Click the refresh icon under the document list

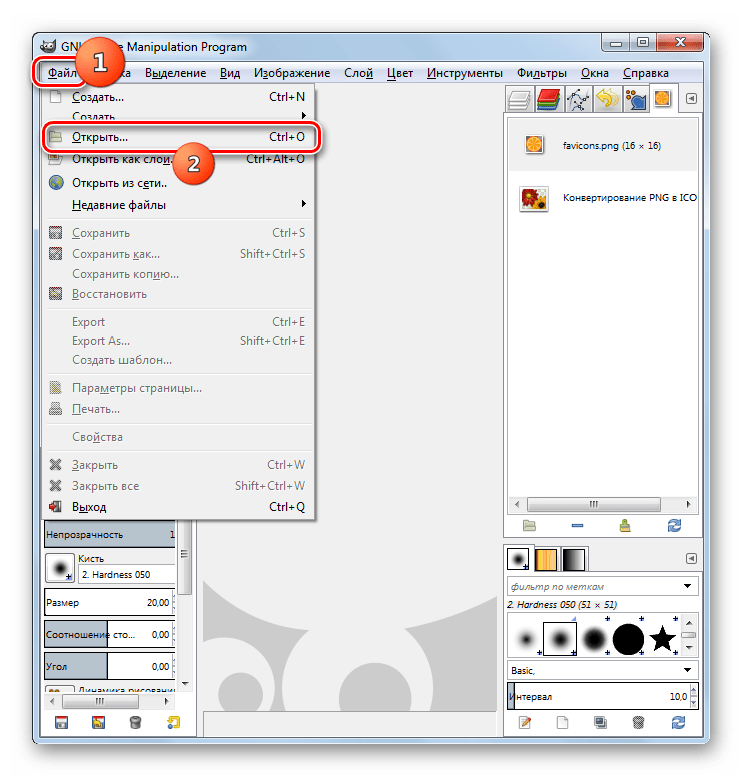click(674, 525)
